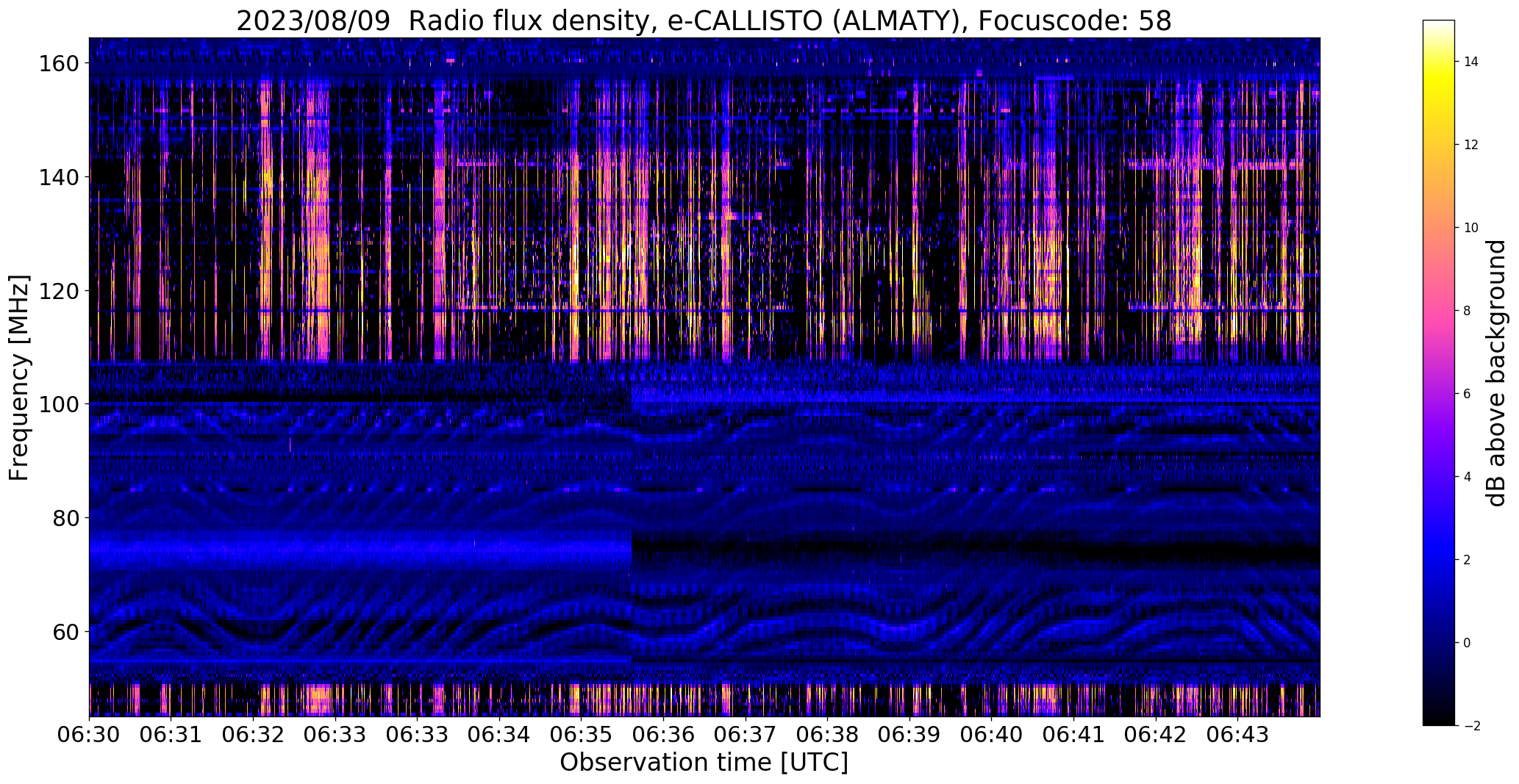This screenshot has height=784, width=1519.
Task: Click the 06:35 time tick label
Action: click(582, 735)
